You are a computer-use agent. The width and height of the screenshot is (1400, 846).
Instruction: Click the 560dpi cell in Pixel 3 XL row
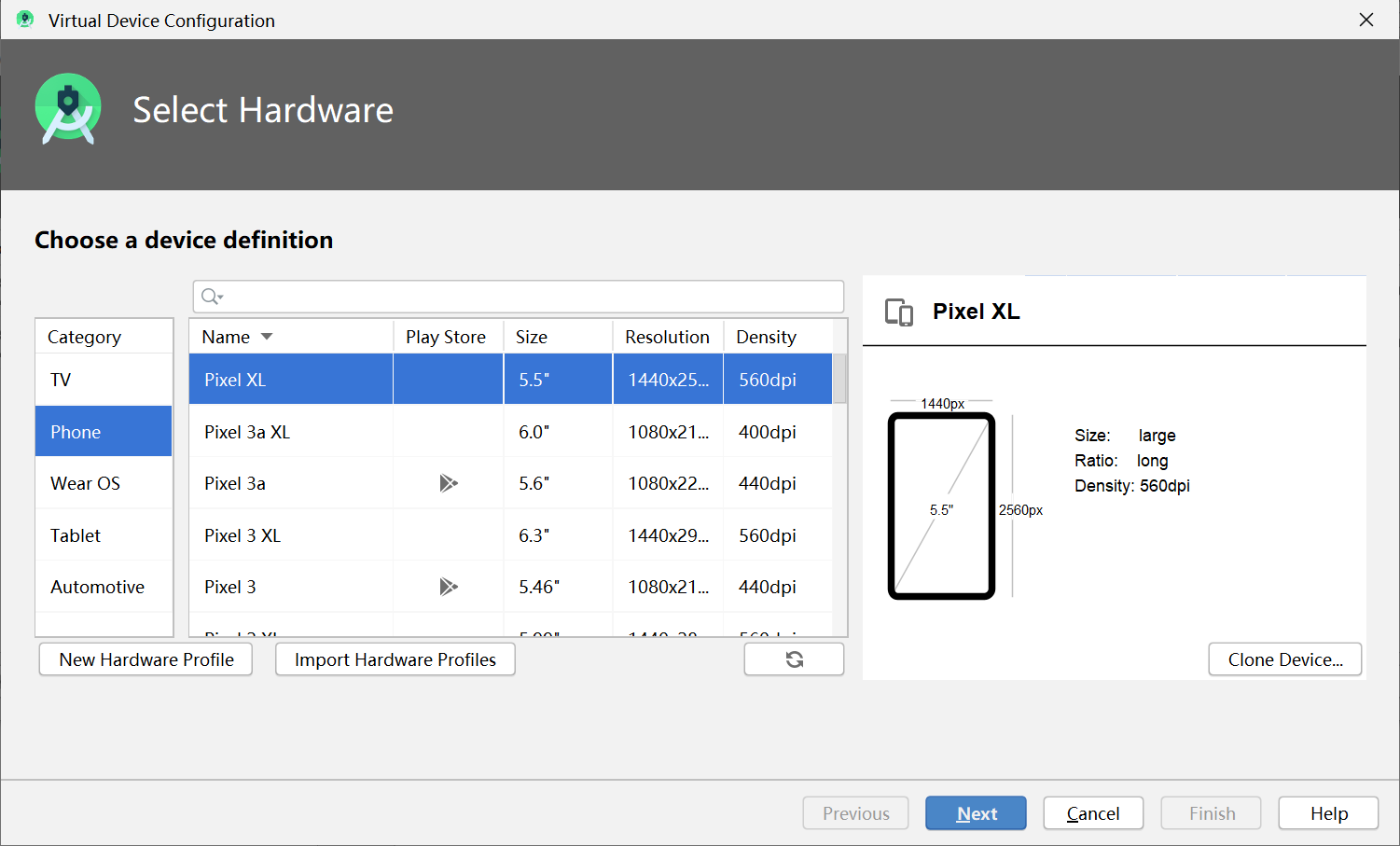point(777,535)
